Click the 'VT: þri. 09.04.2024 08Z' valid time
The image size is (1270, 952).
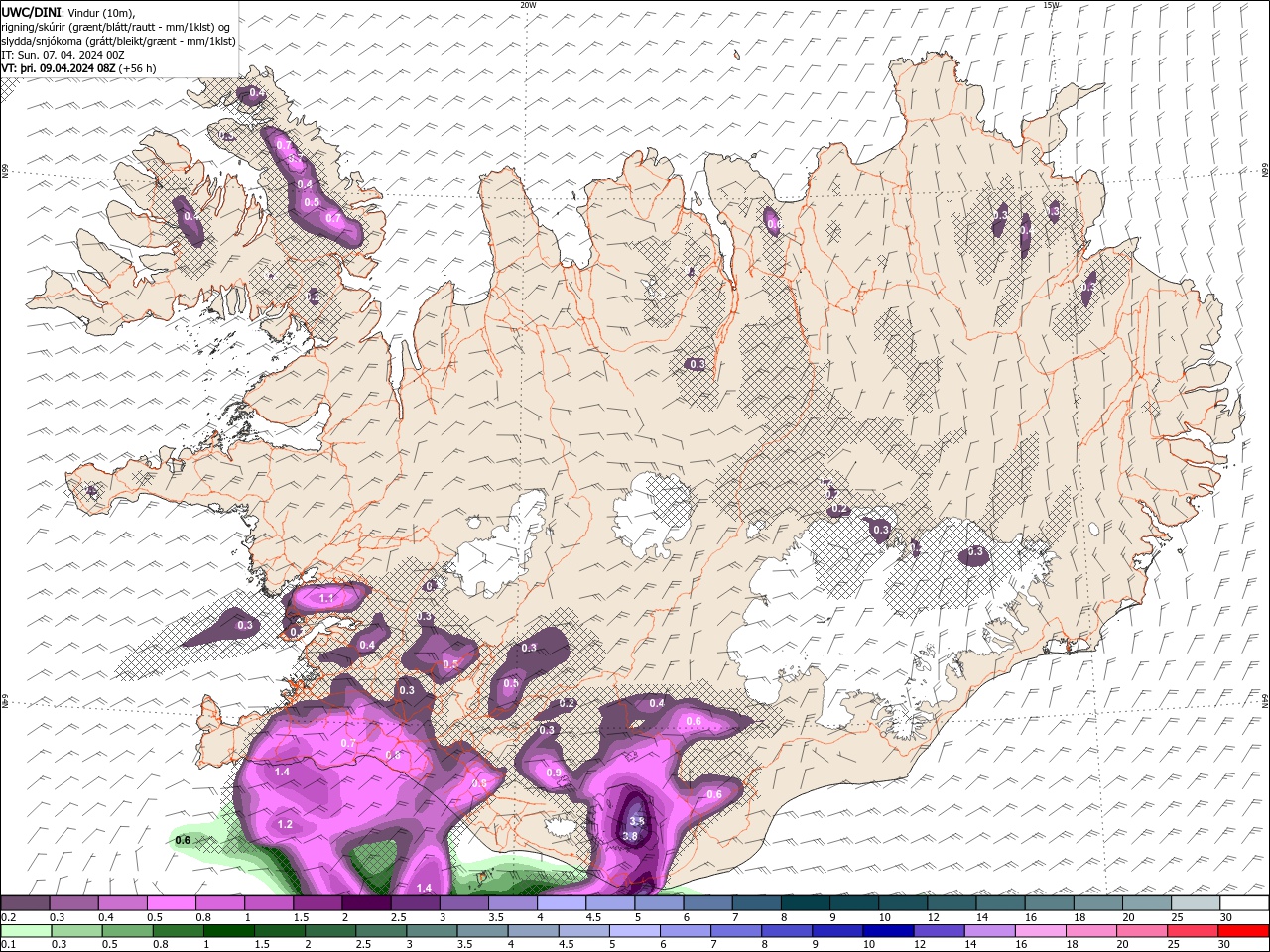point(59,68)
